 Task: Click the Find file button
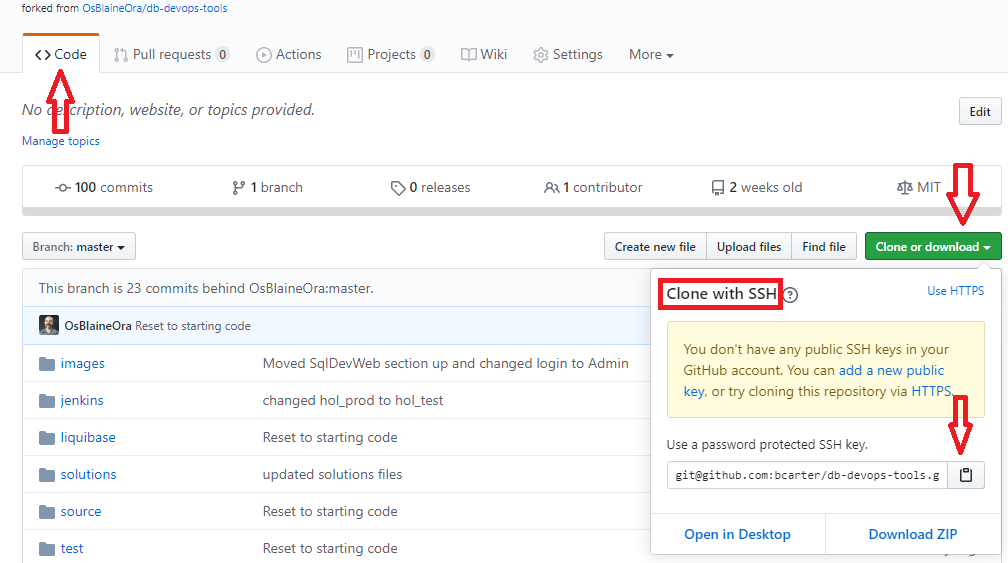[824, 247]
